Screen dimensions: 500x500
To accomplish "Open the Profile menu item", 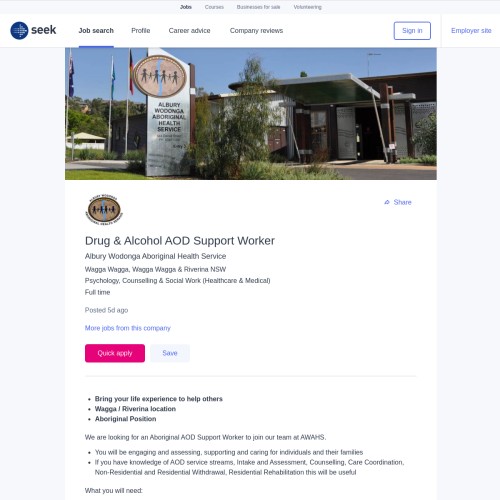I will [x=141, y=31].
